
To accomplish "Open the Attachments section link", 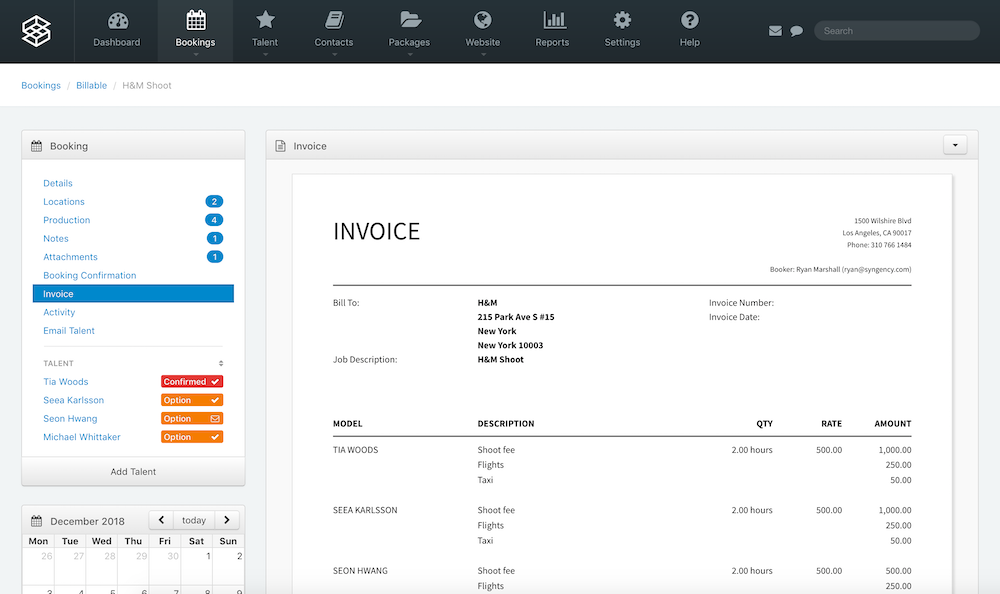I will [71, 257].
